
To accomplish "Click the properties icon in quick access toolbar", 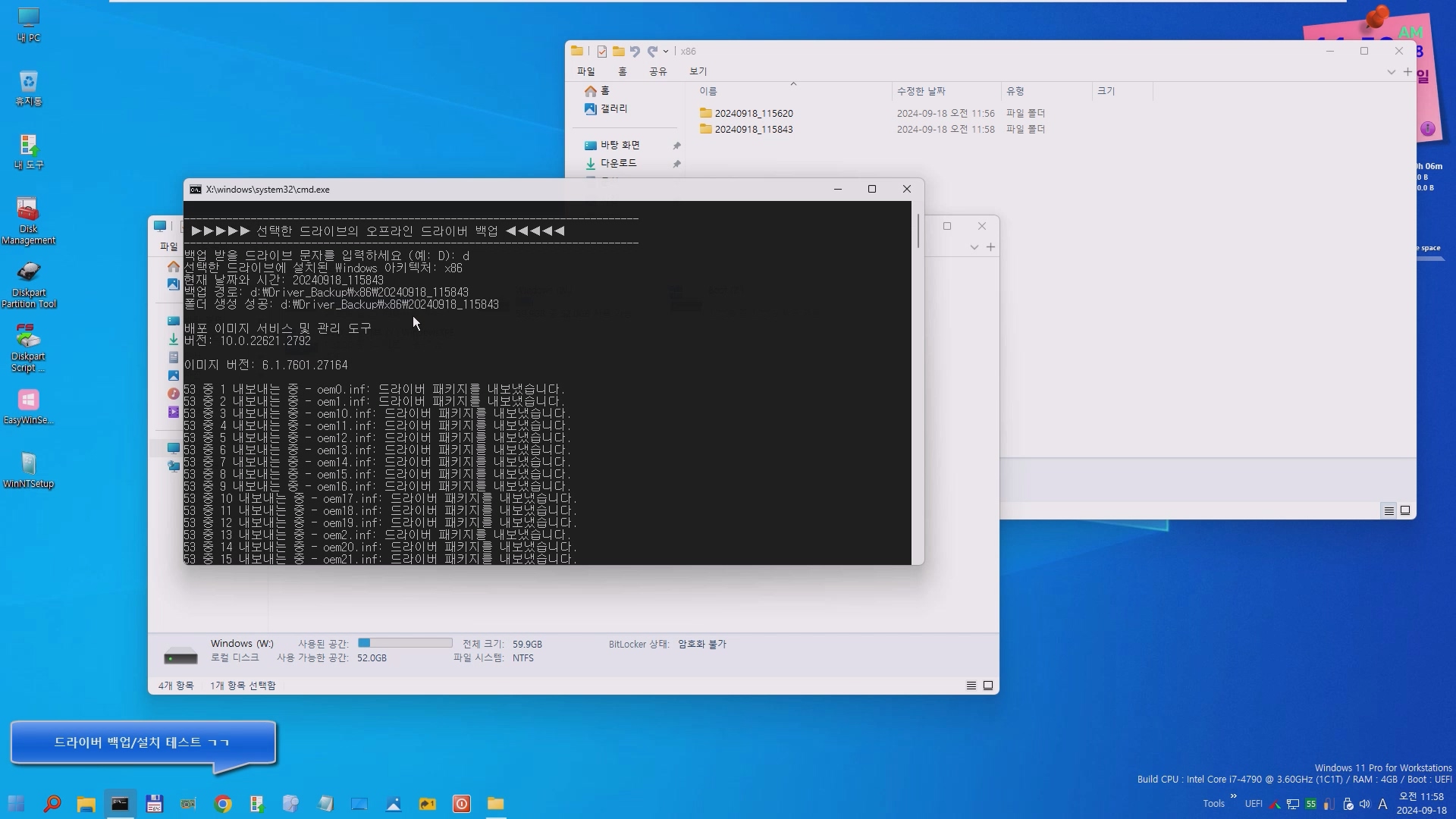I will pyautogui.click(x=601, y=52).
